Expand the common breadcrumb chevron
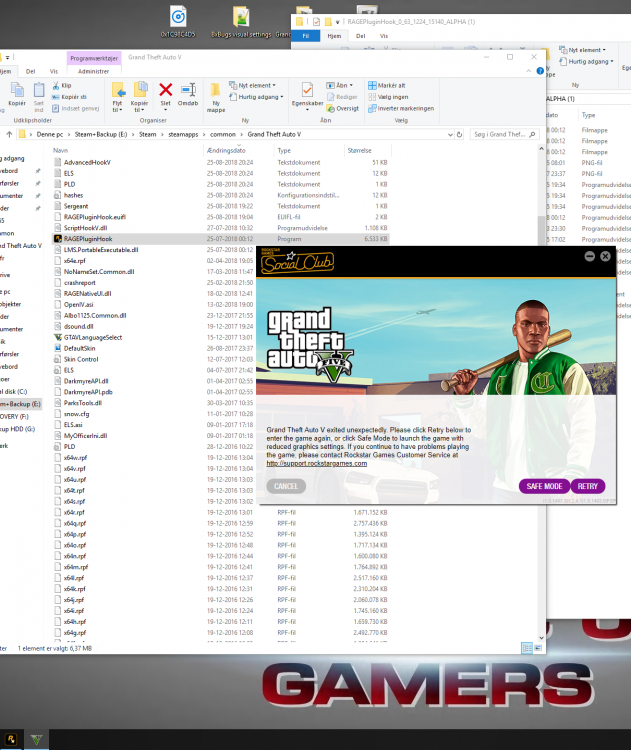 (x=241, y=134)
